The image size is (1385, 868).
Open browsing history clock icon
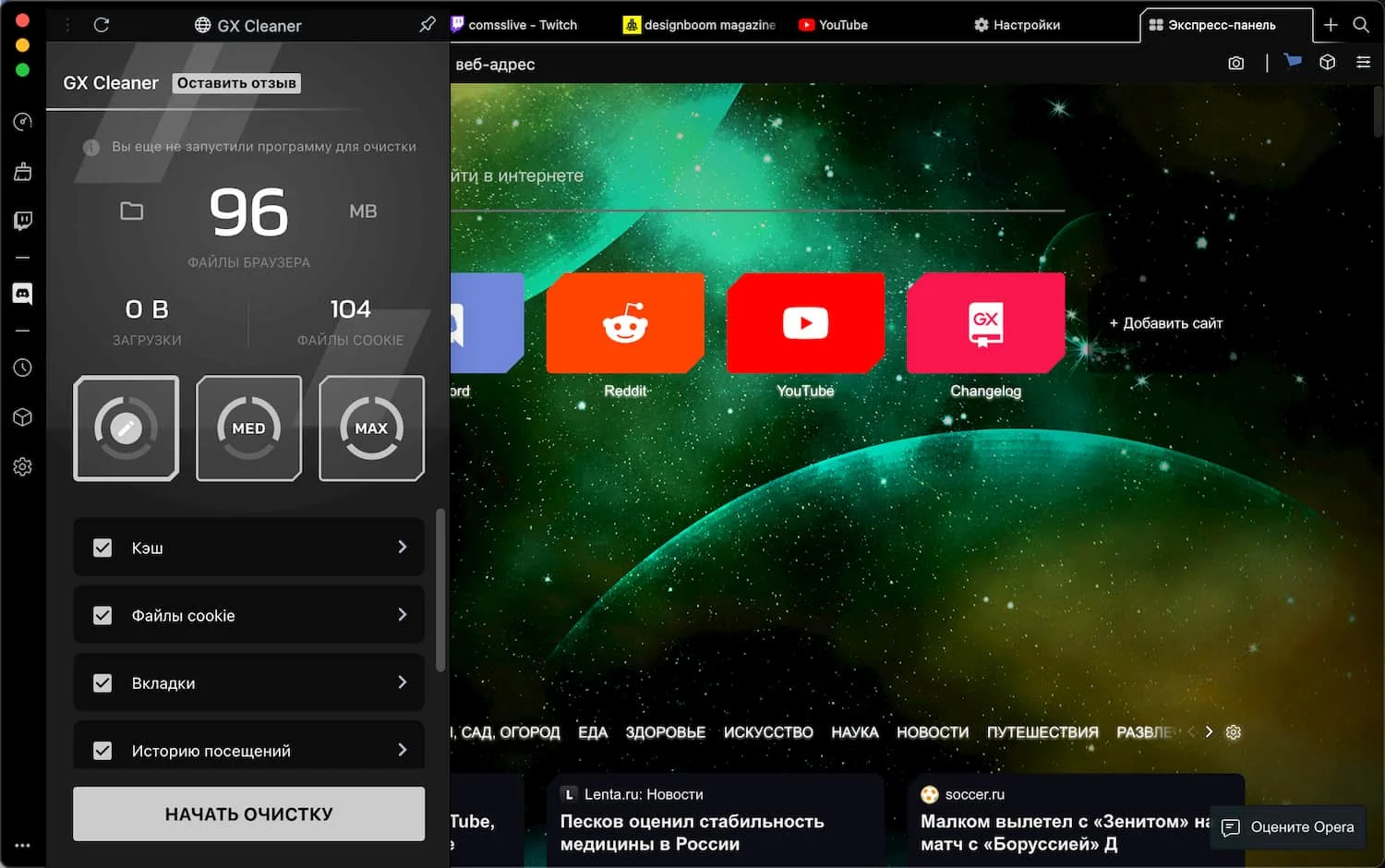(x=23, y=368)
